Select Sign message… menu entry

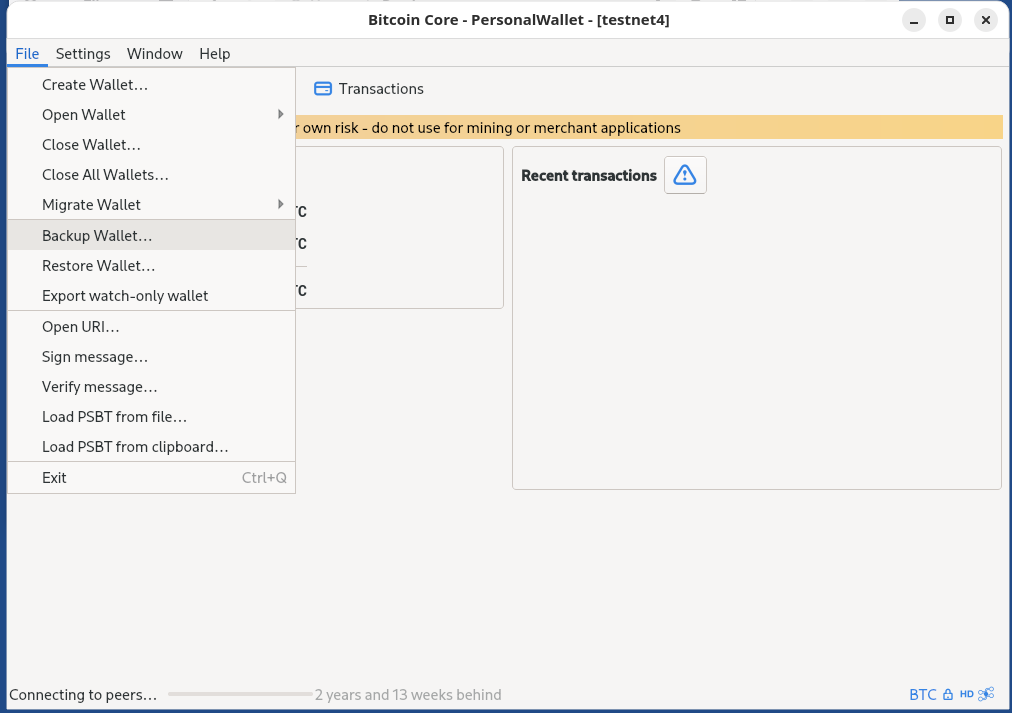pyautogui.click(x=152, y=357)
